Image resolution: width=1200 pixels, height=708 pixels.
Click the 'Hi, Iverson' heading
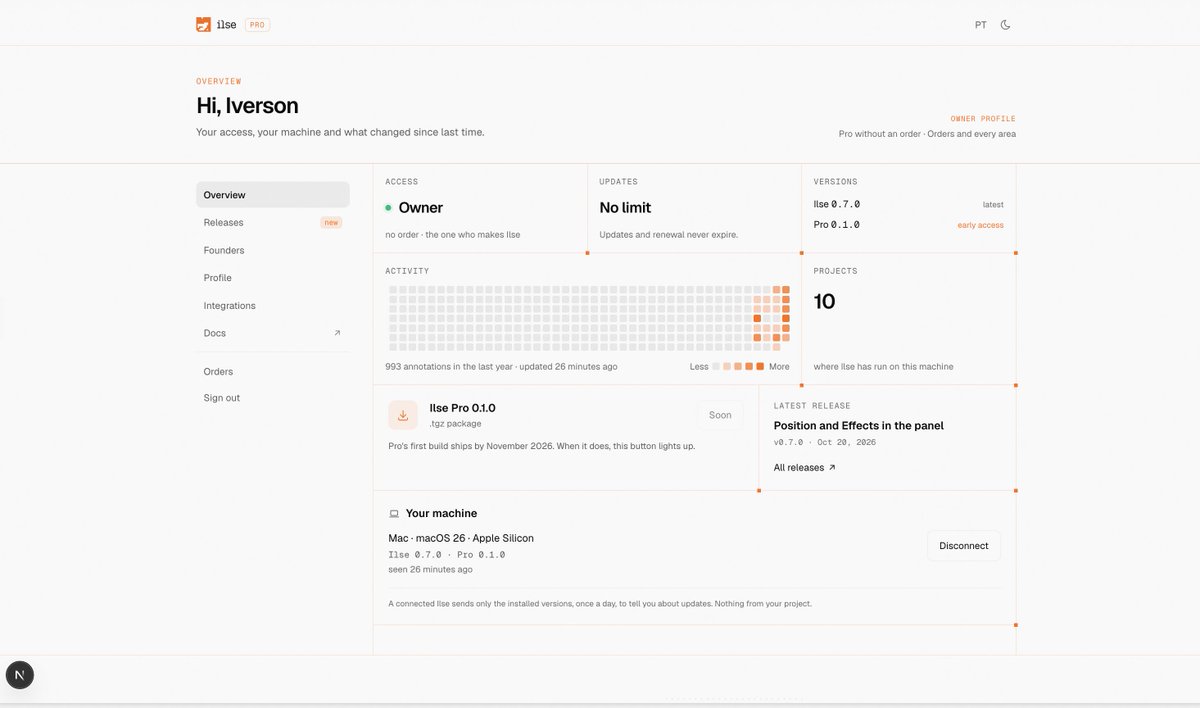[x=247, y=105]
